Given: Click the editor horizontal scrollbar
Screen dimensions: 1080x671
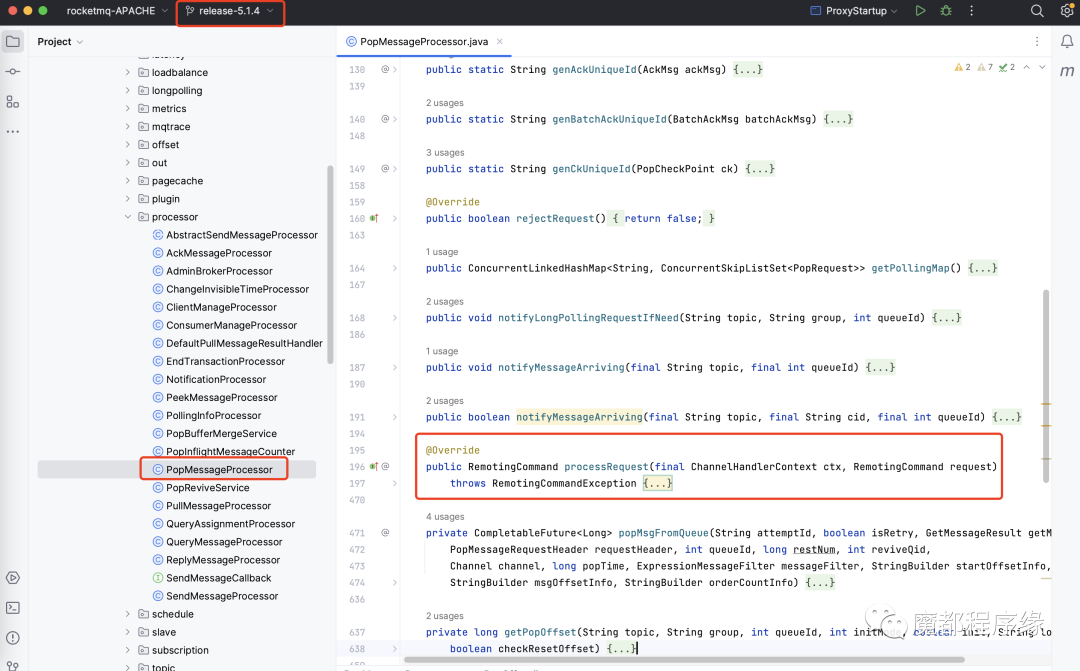Looking at the screenshot, I should pos(684,660).
